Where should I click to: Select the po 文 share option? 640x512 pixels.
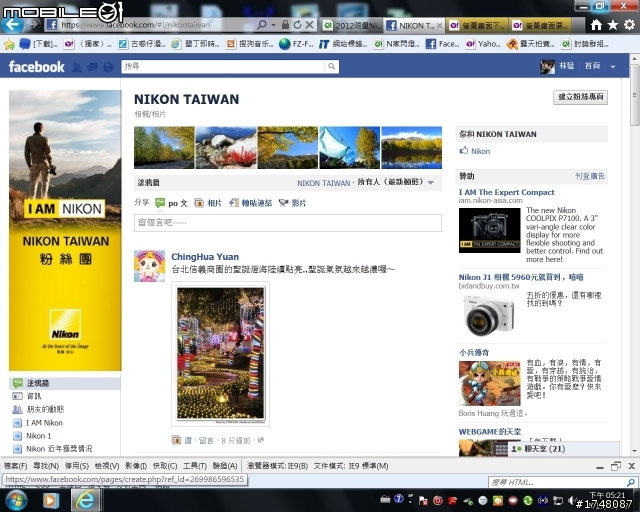(171, 203)
